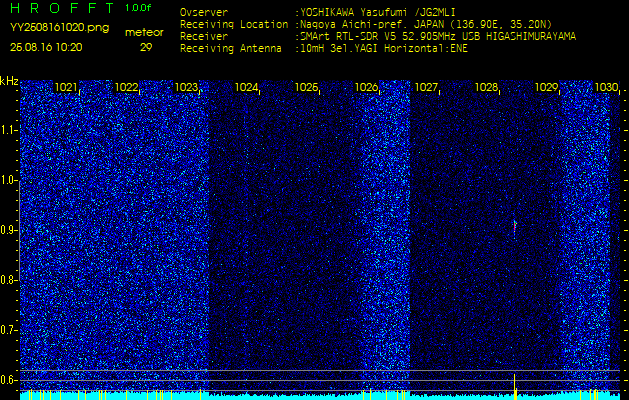Click the 1.0 kHz axis label
The width and height of the screenshot is (629, 400).
tap(8, 180)
